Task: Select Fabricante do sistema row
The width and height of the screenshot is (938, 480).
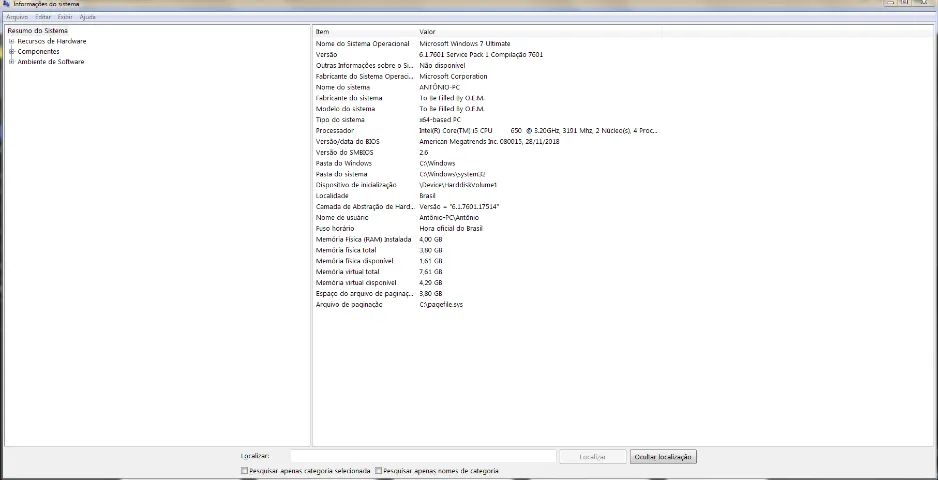Action: click(488, 98)
